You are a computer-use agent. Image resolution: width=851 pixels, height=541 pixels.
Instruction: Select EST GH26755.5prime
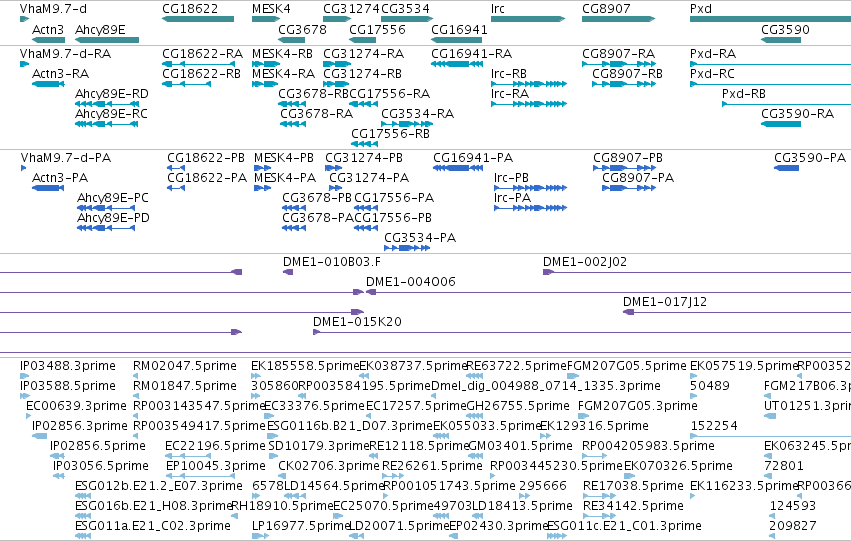click(475, 416)
